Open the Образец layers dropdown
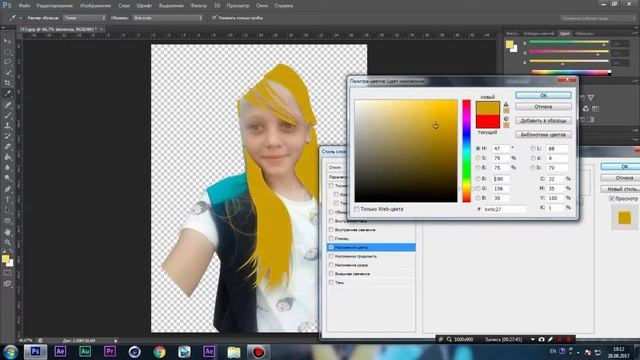This screenshot has width=640, height=360. [167, 18]
